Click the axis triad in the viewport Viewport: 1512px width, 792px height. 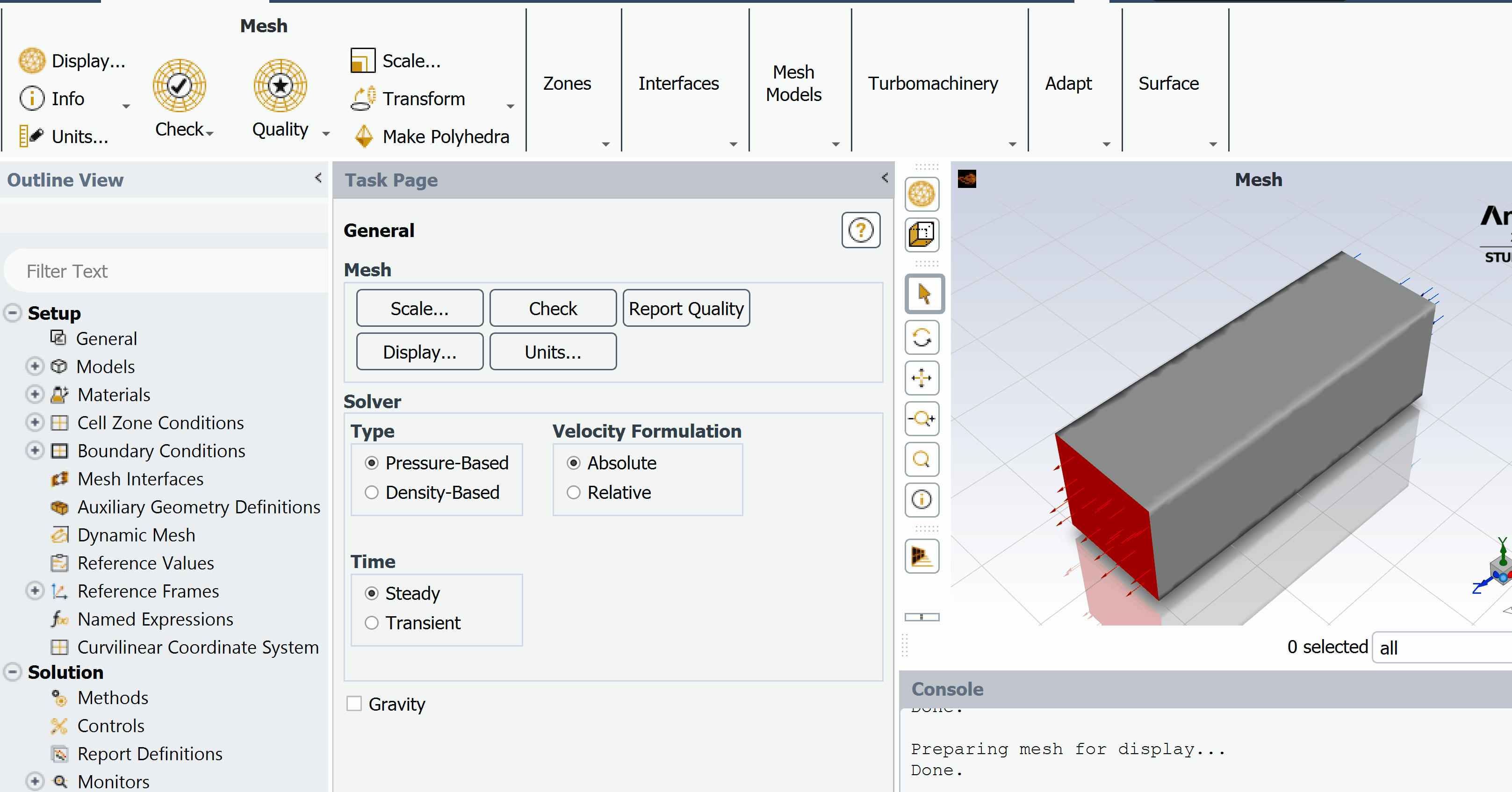[1497, 569]
